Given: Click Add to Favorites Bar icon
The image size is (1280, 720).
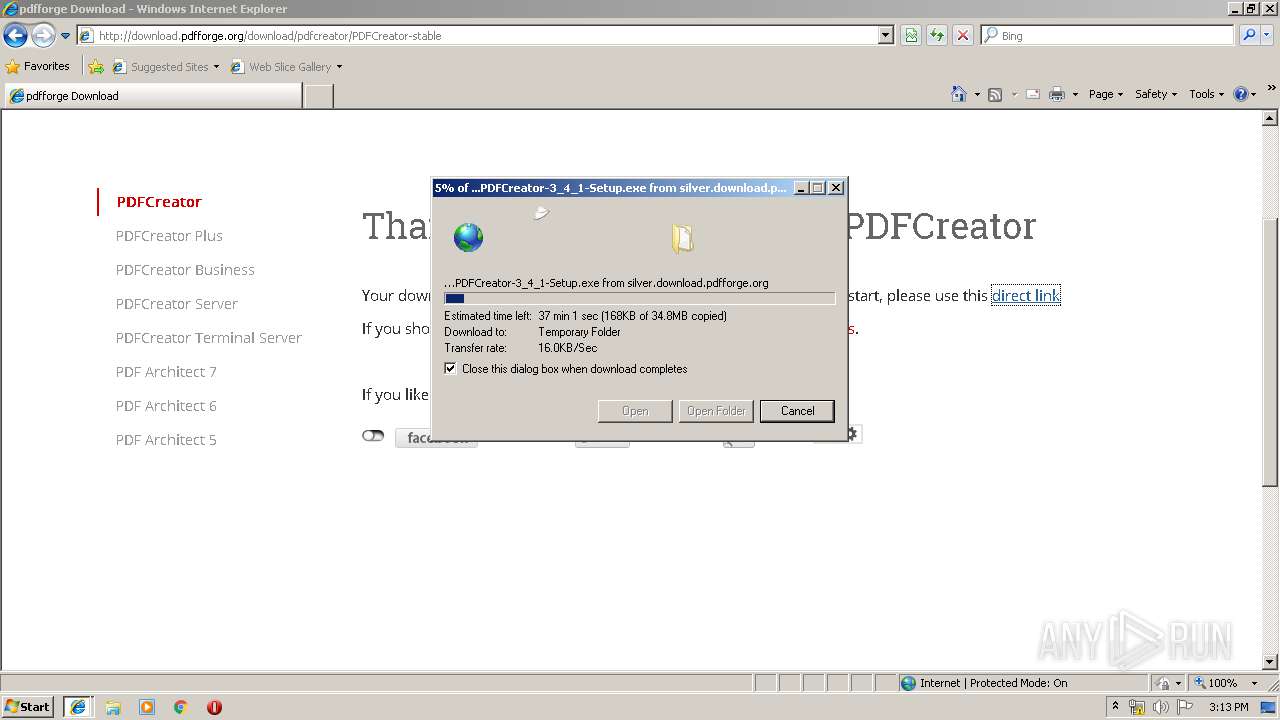Looking at the screenshot, I should 96,67.
